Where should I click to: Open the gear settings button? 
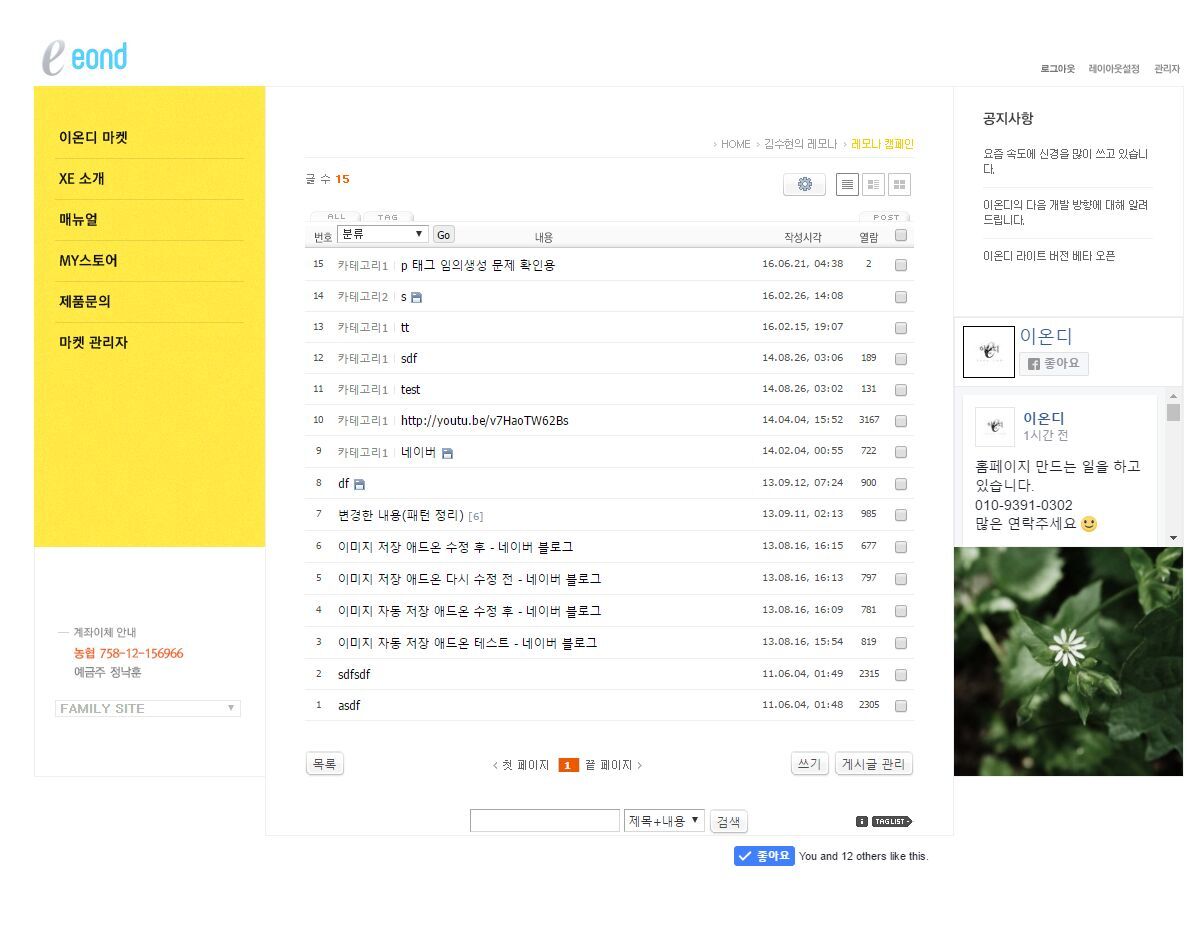pyautogui.click(x=804, y=184)
